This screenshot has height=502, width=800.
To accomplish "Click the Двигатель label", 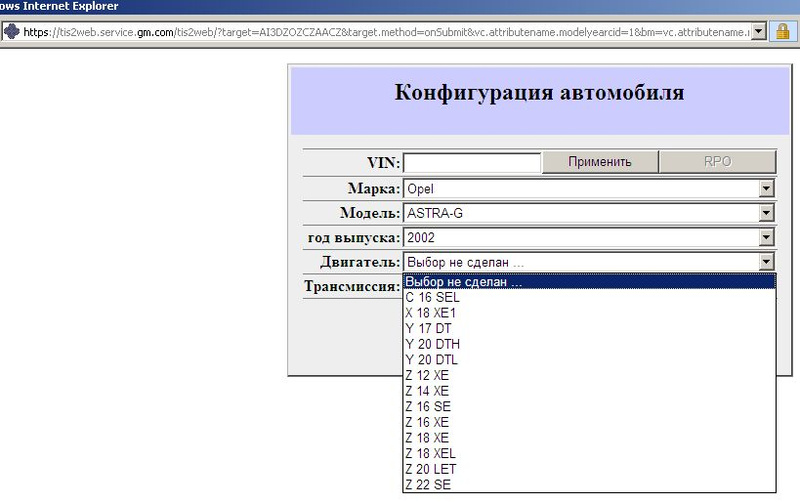I will 360,262.
